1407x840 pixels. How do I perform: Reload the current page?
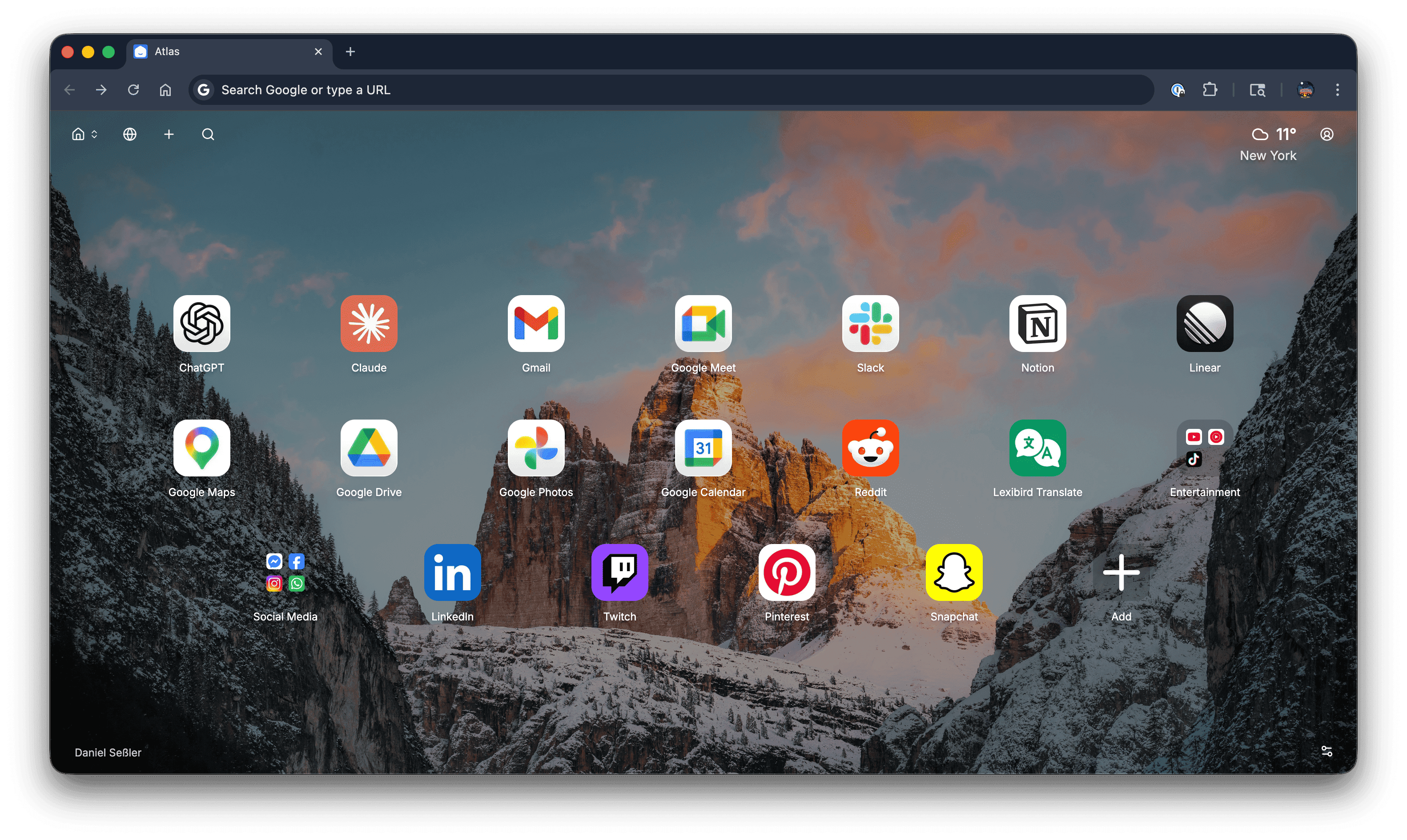tap(133, 89)
